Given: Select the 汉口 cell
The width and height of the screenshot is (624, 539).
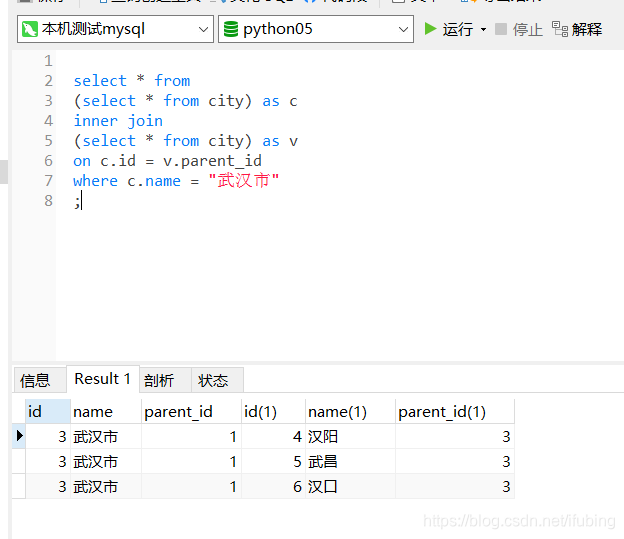Looking at the screenshot, I should point(350,486).
